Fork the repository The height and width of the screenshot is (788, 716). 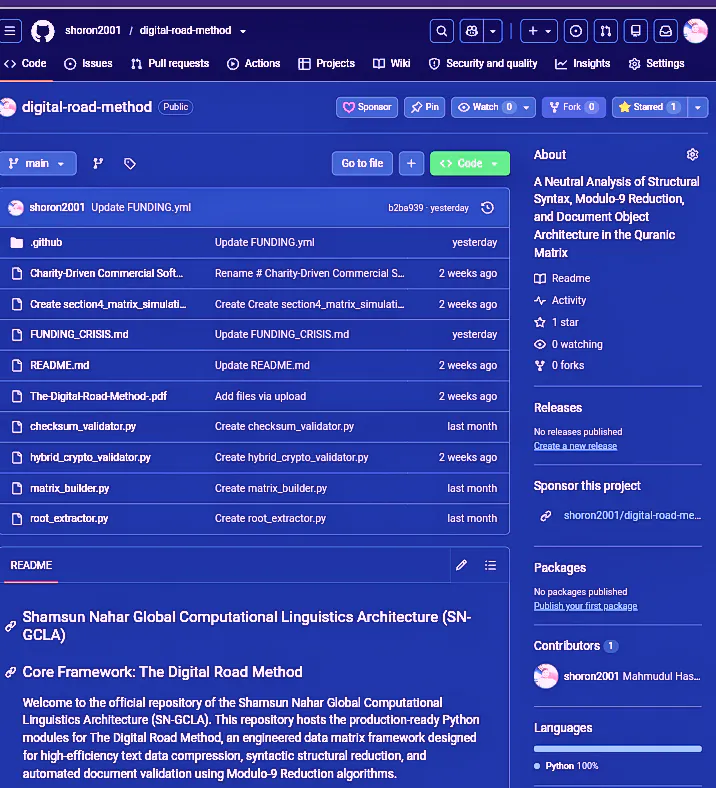coord(574,107)
